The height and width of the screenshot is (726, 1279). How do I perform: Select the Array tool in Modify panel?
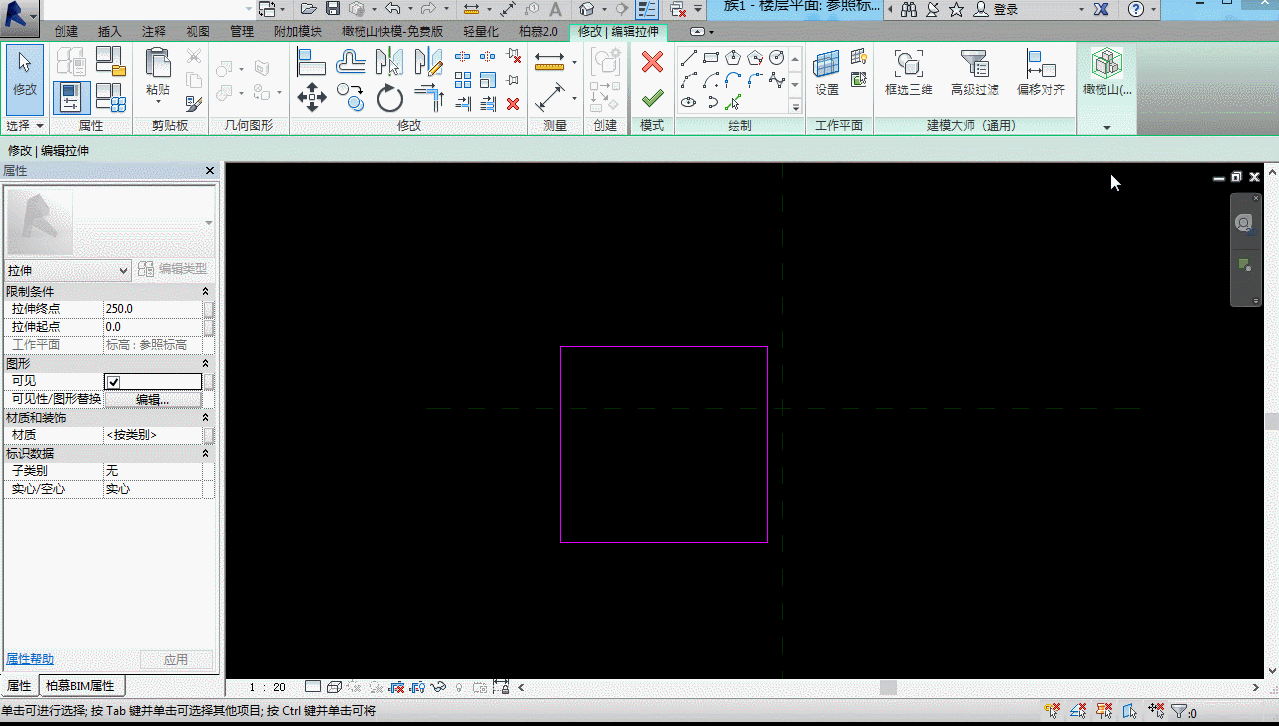tap(463, 80)
